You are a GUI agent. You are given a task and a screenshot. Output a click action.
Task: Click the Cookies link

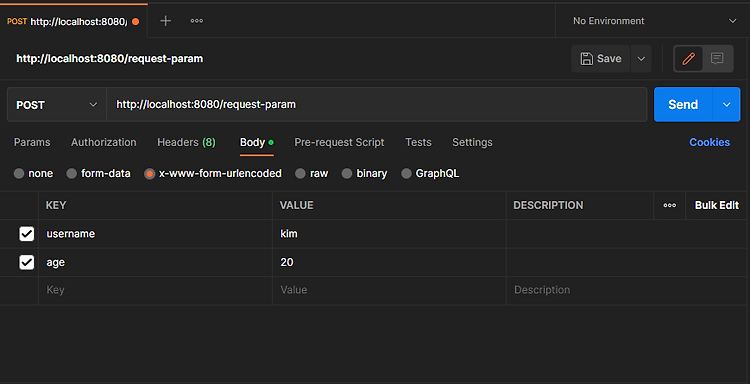click(x=709, y=143)
